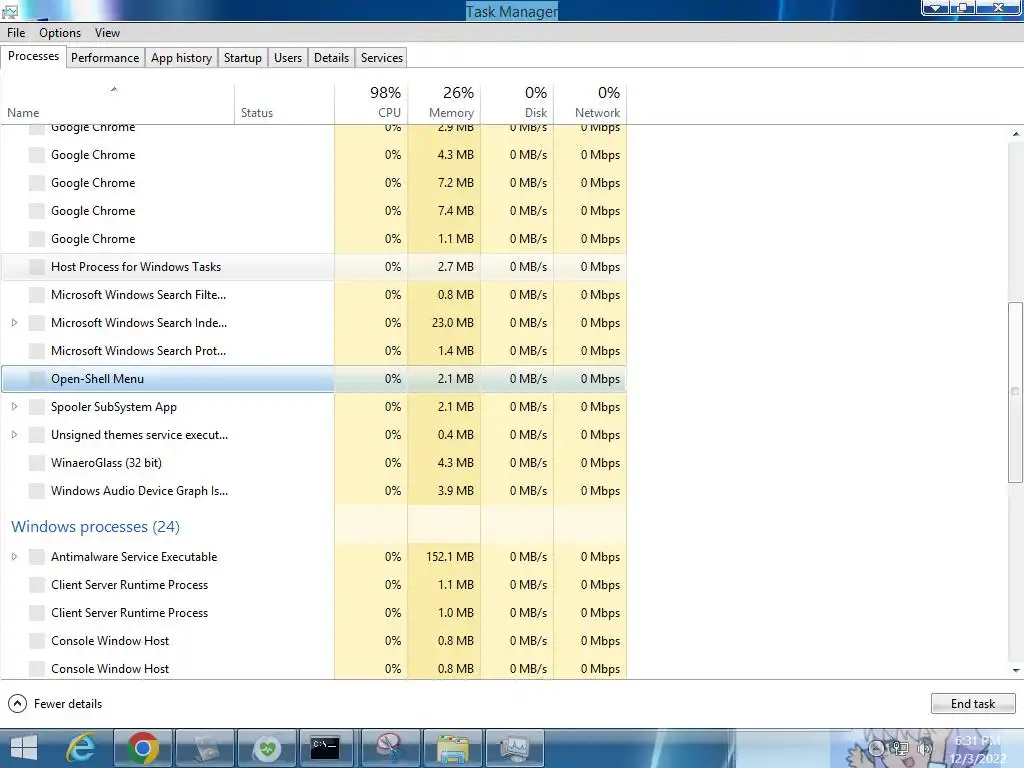Click the volume speaker tray icon
1024x768 pixels.
(924, 749)
